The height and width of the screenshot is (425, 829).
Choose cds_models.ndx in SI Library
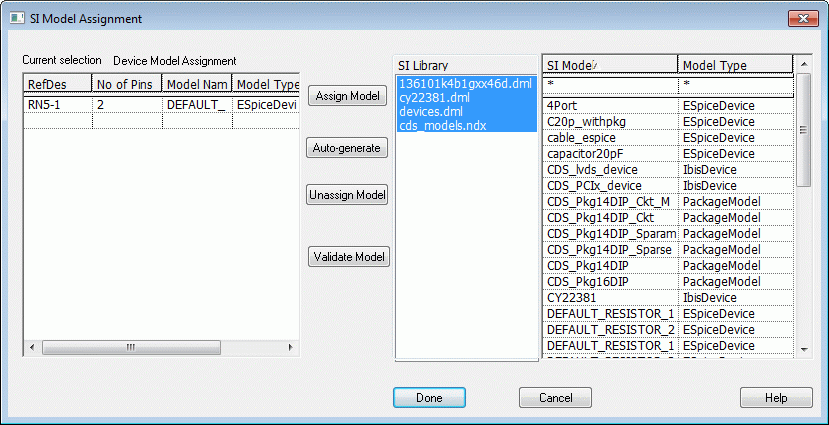[441, 126]
